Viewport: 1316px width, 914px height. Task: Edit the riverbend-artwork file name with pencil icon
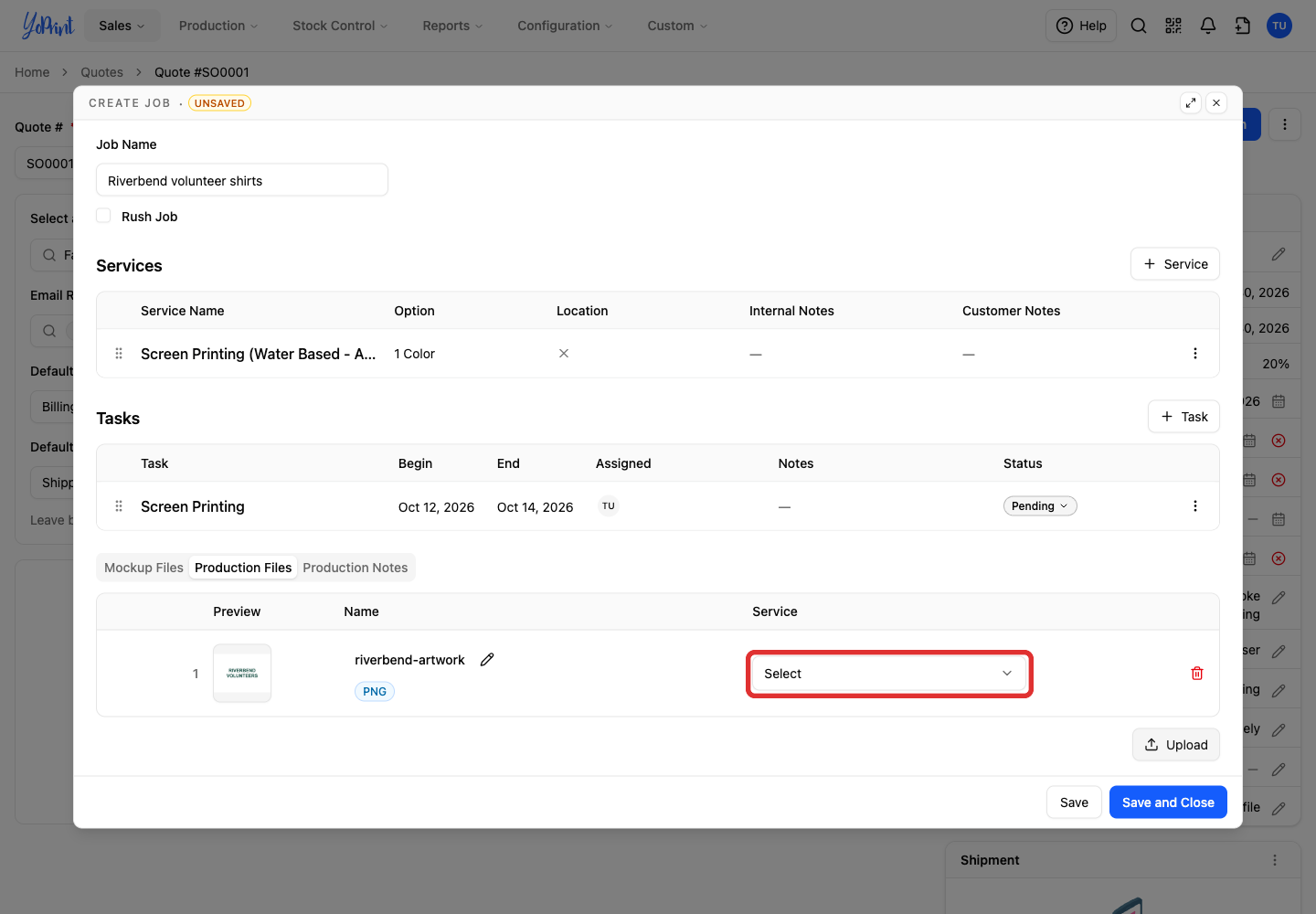(x=487, y=660)
